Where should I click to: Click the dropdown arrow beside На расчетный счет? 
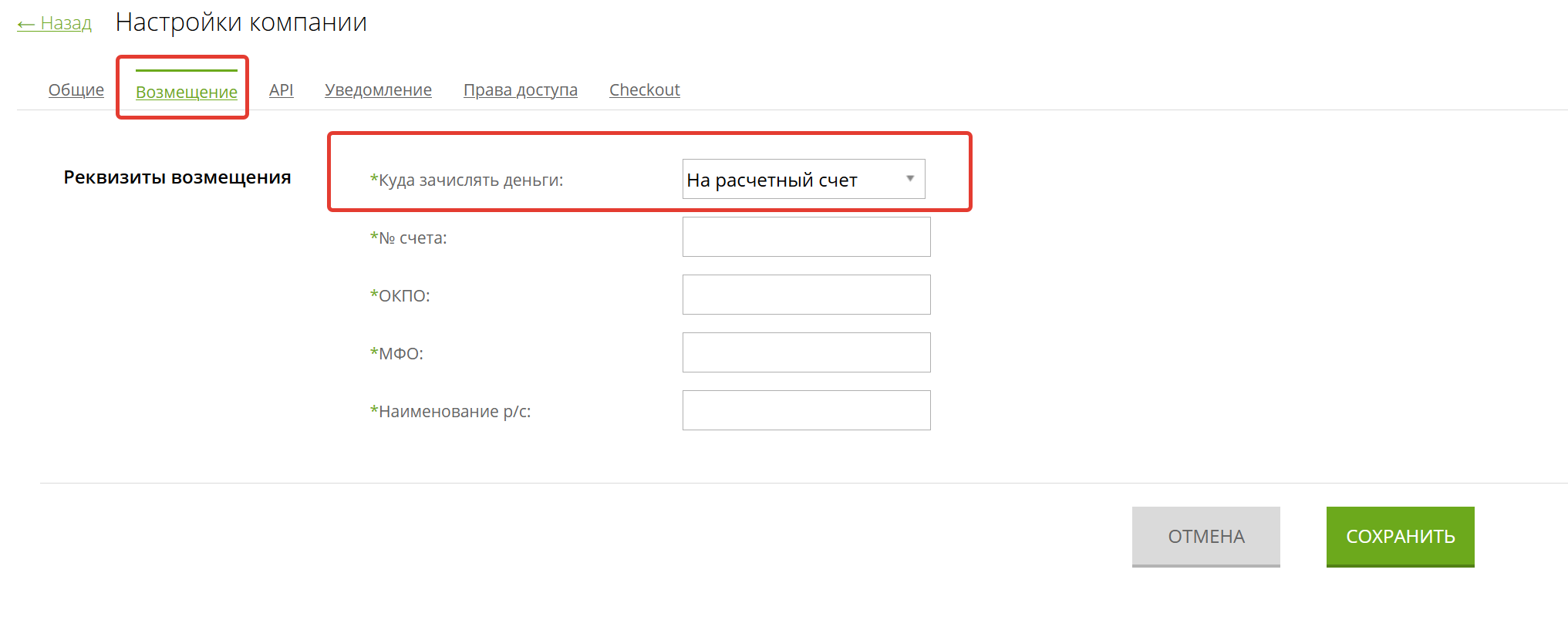tap(910, 178)
